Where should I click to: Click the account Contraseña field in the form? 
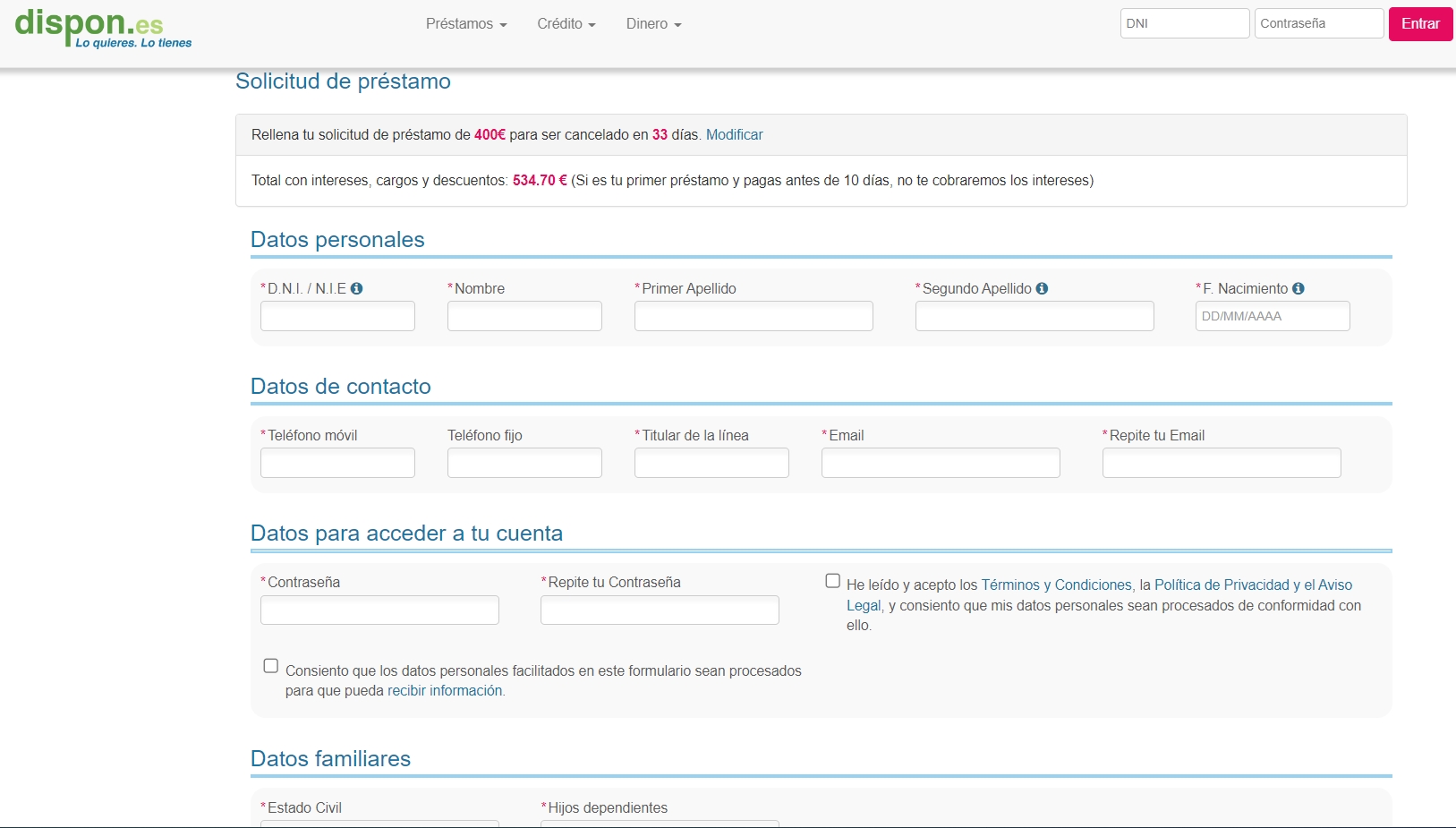[x=379, y=610]
